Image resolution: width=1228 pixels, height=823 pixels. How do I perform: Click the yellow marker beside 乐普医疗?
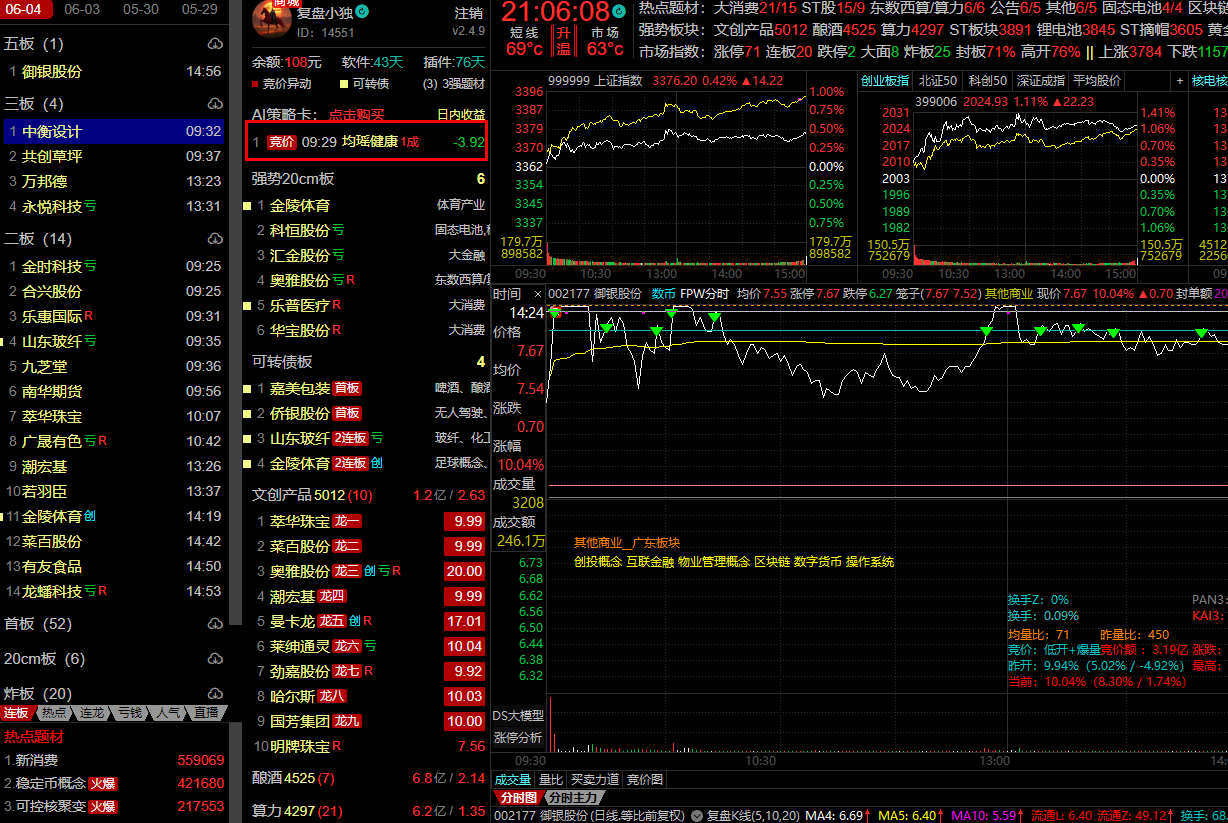[x=247, y=306]
